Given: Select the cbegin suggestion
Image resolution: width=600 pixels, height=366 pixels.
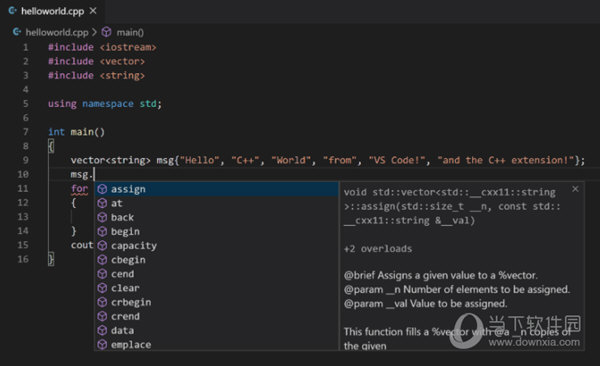Looking at the screenshot, I should [x=217, y=260].
